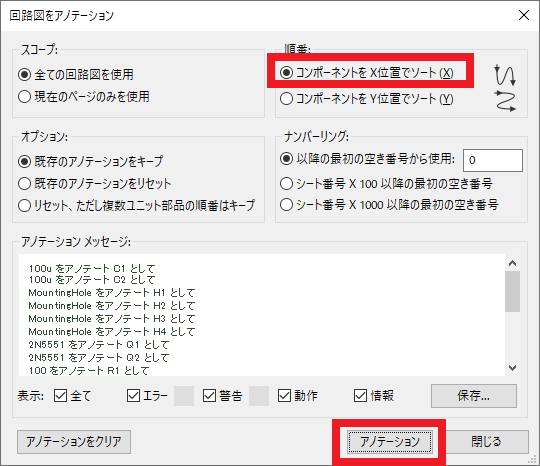Screen dimensions: 540x466
Task: Click the 保存... button for messages
Action: click(x=474, y=396)
